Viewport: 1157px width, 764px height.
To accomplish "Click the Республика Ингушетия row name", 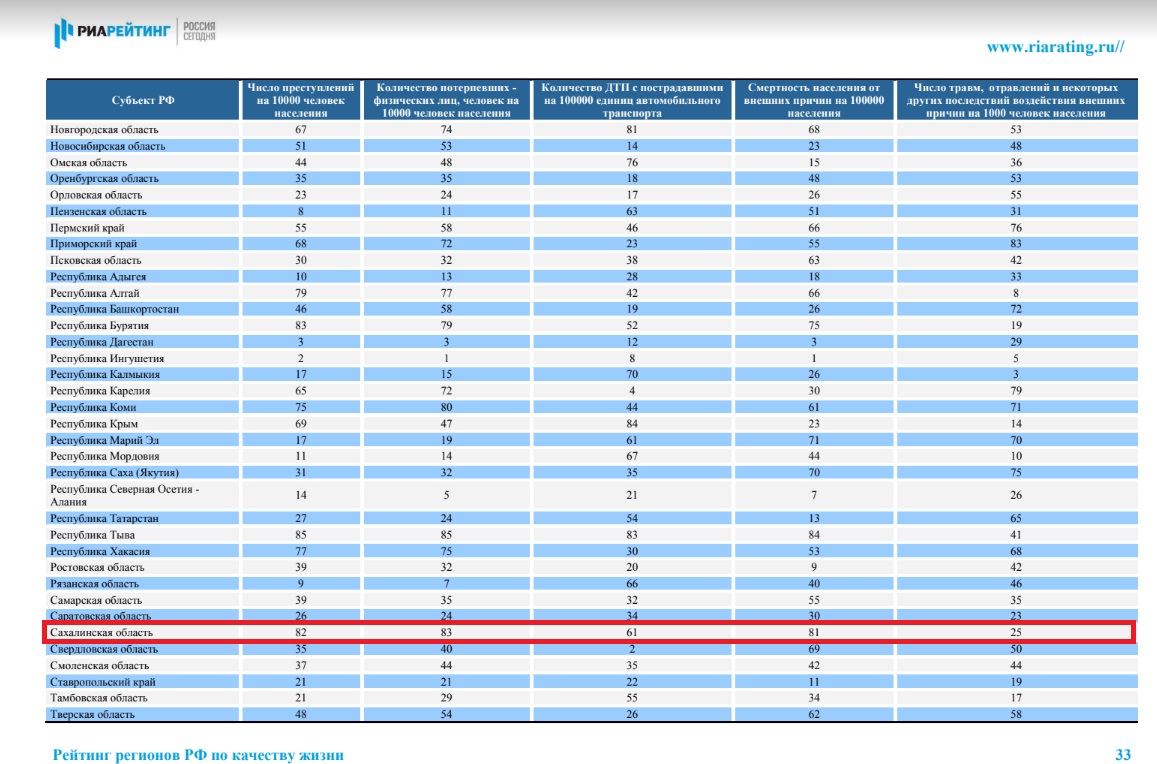I will pyautogui.click(x=108, y=358).
